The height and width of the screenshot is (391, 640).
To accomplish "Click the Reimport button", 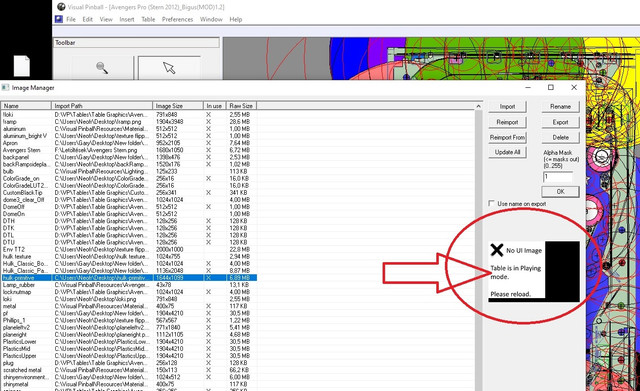I will coord(507,122).
